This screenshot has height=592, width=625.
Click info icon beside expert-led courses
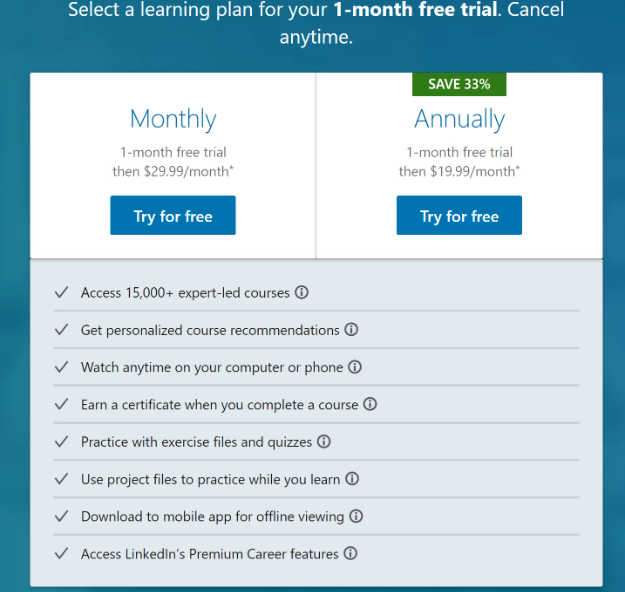coord(301,292)
